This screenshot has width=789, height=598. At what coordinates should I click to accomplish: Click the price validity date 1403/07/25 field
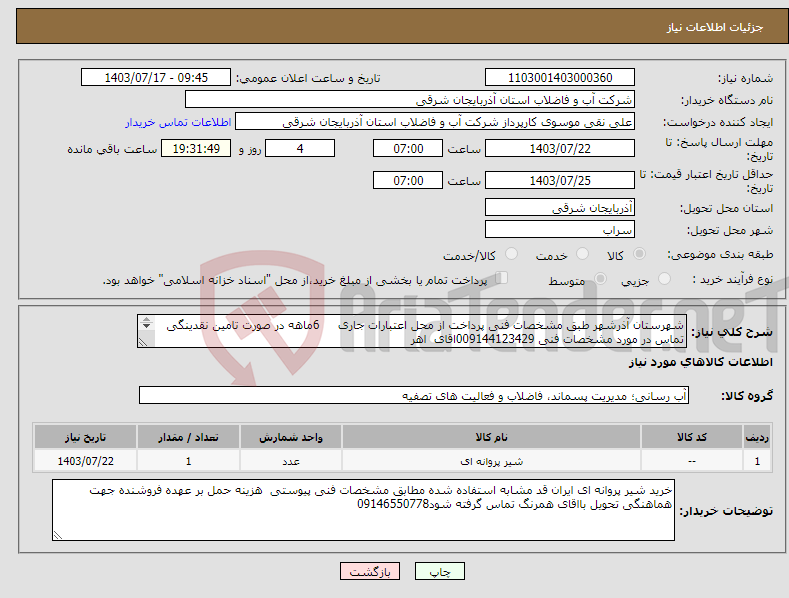point(560,180)
